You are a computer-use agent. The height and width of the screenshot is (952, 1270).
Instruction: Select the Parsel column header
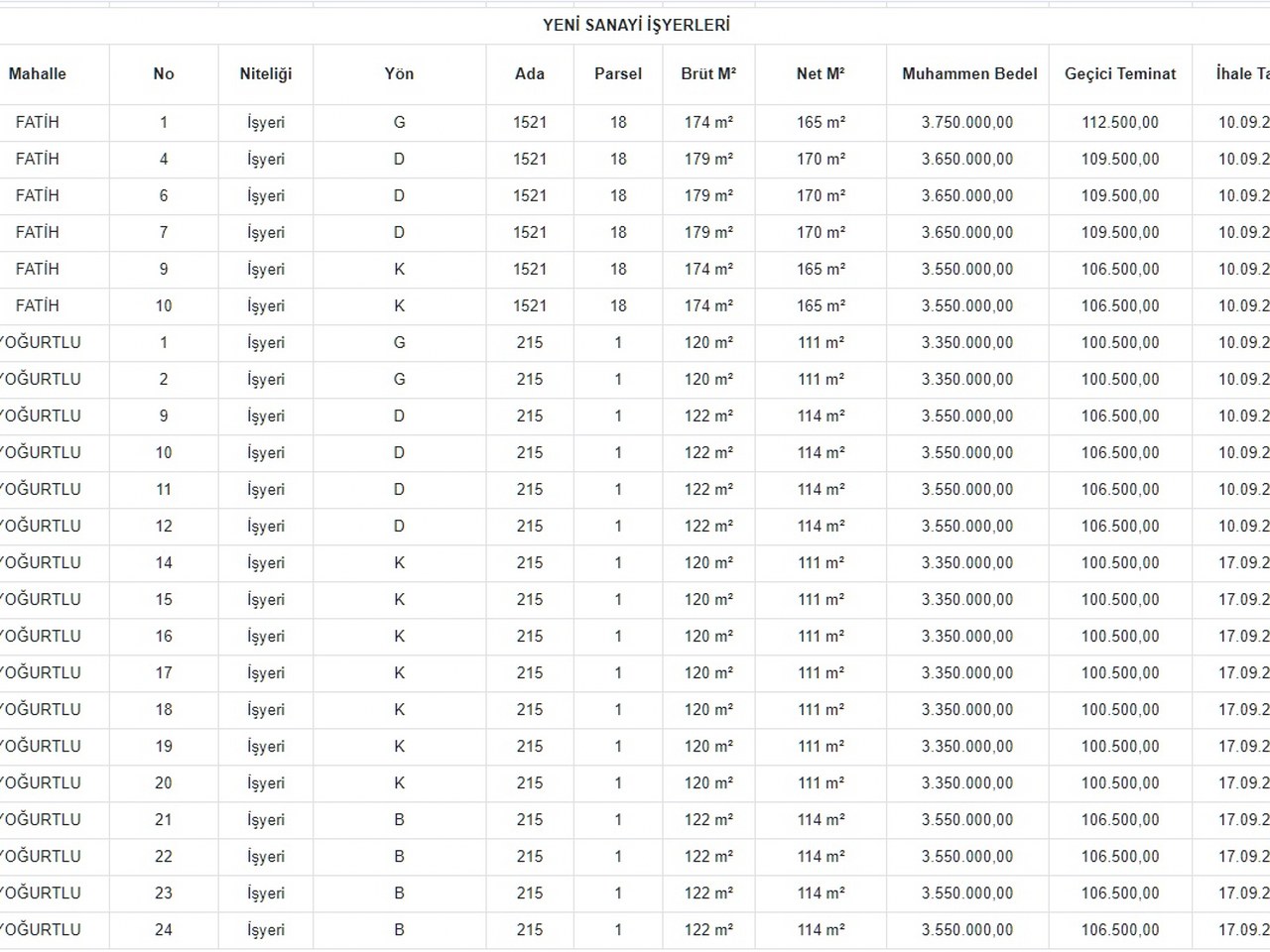618,73
